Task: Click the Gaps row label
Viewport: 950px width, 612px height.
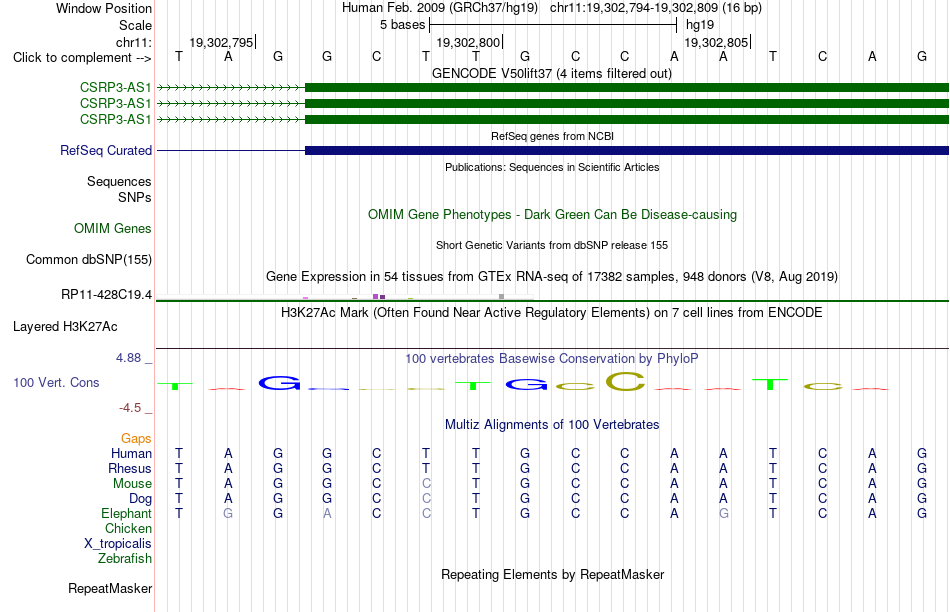Action: 136,438
